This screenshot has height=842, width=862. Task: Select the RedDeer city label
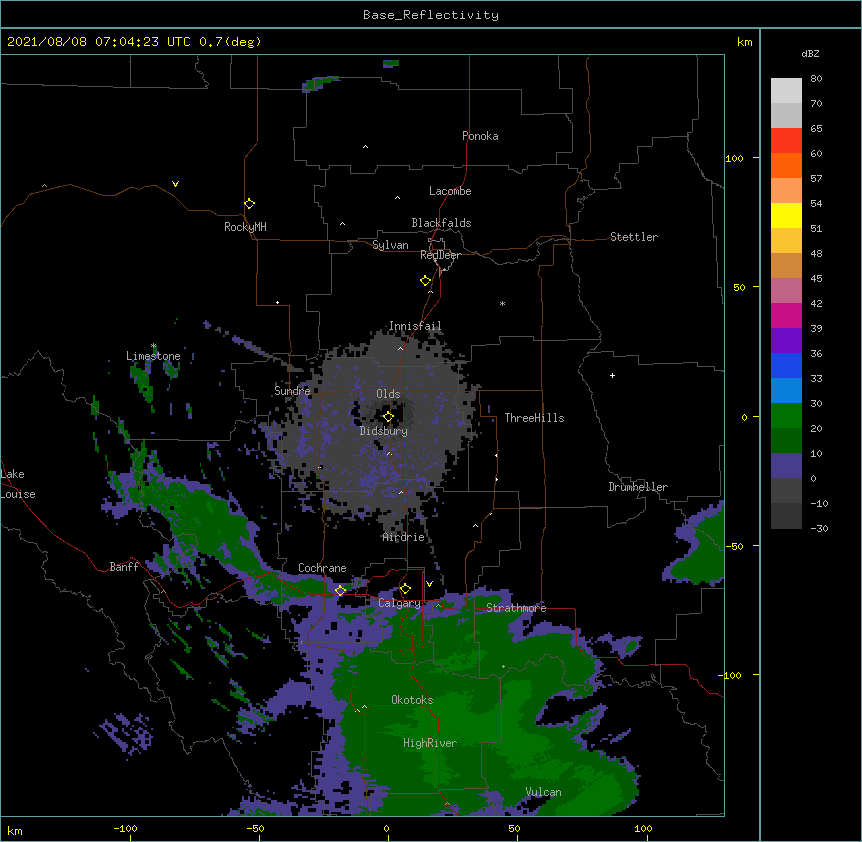click(440, 255)
